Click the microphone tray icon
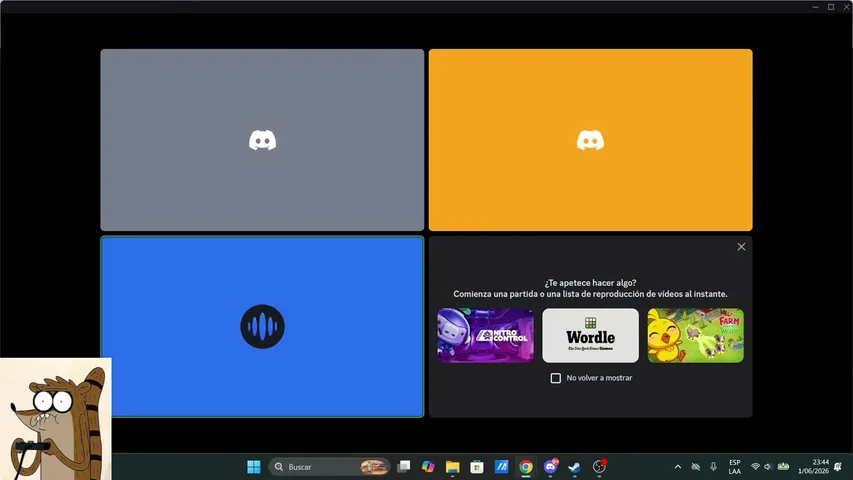The image size is (853, 480). click(713, 466)
